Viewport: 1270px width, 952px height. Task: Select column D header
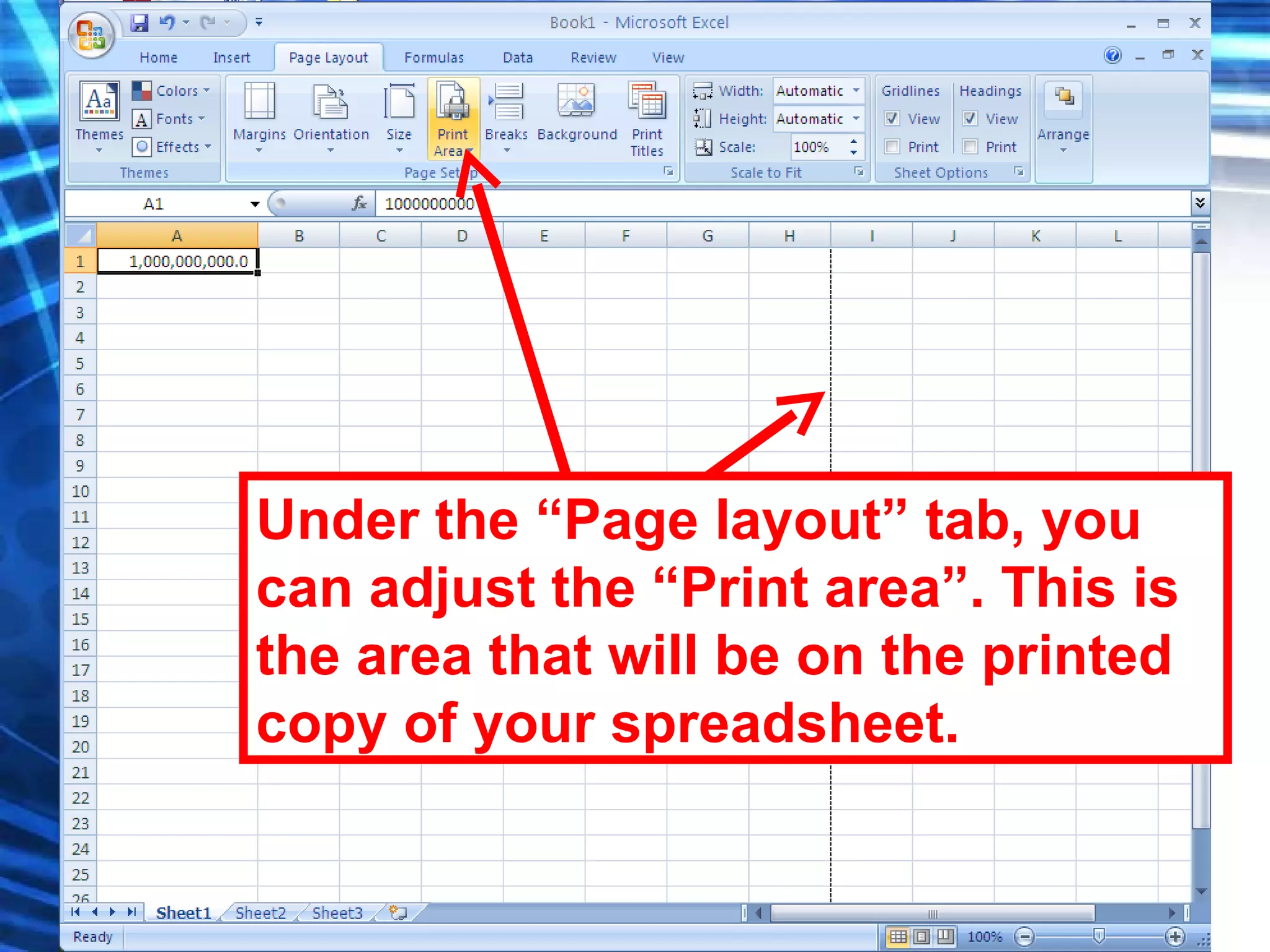point(462,236)
